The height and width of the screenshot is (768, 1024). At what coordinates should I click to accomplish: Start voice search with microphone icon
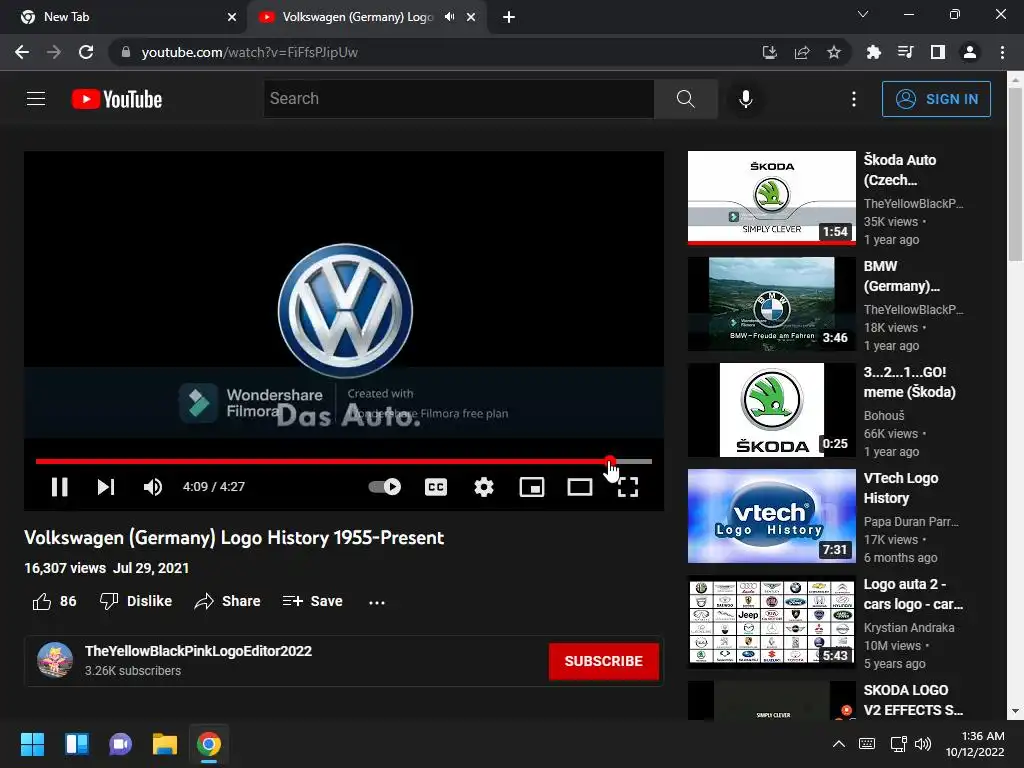[x=745, y=99]
